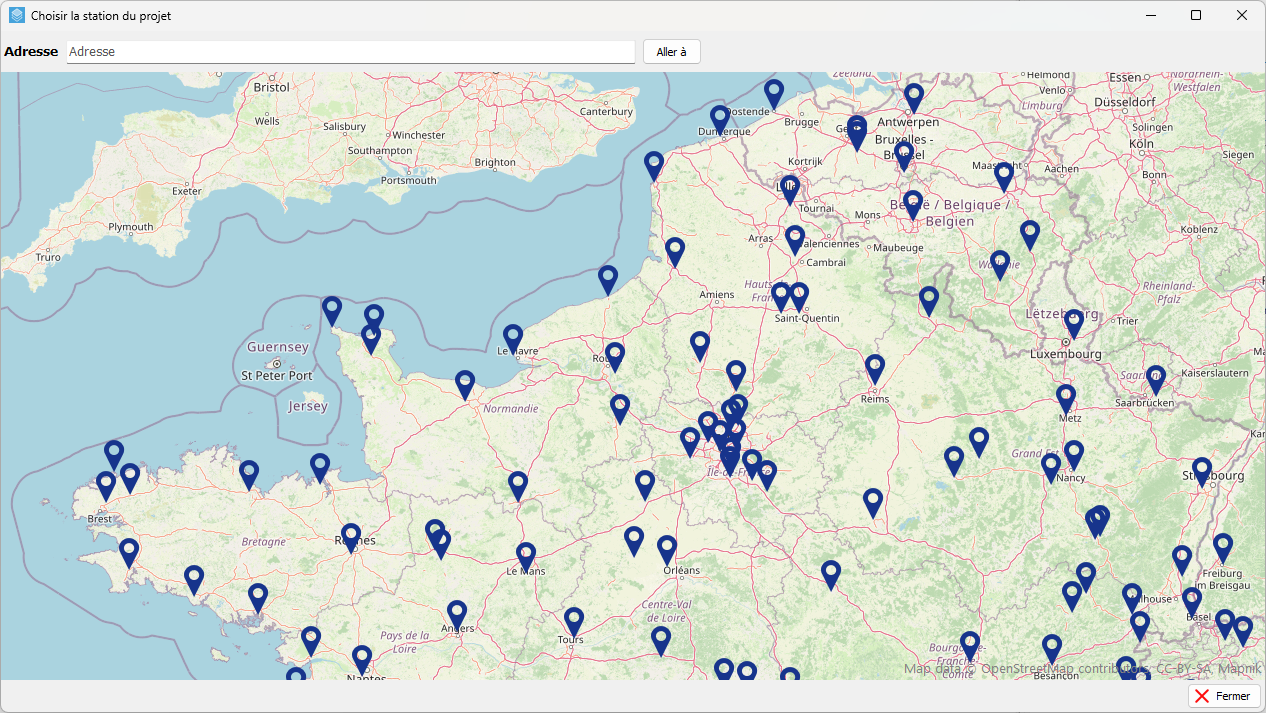Select the station marker at Le Havre
This screenshot has height=713, width=1266.
pos(513,338)
